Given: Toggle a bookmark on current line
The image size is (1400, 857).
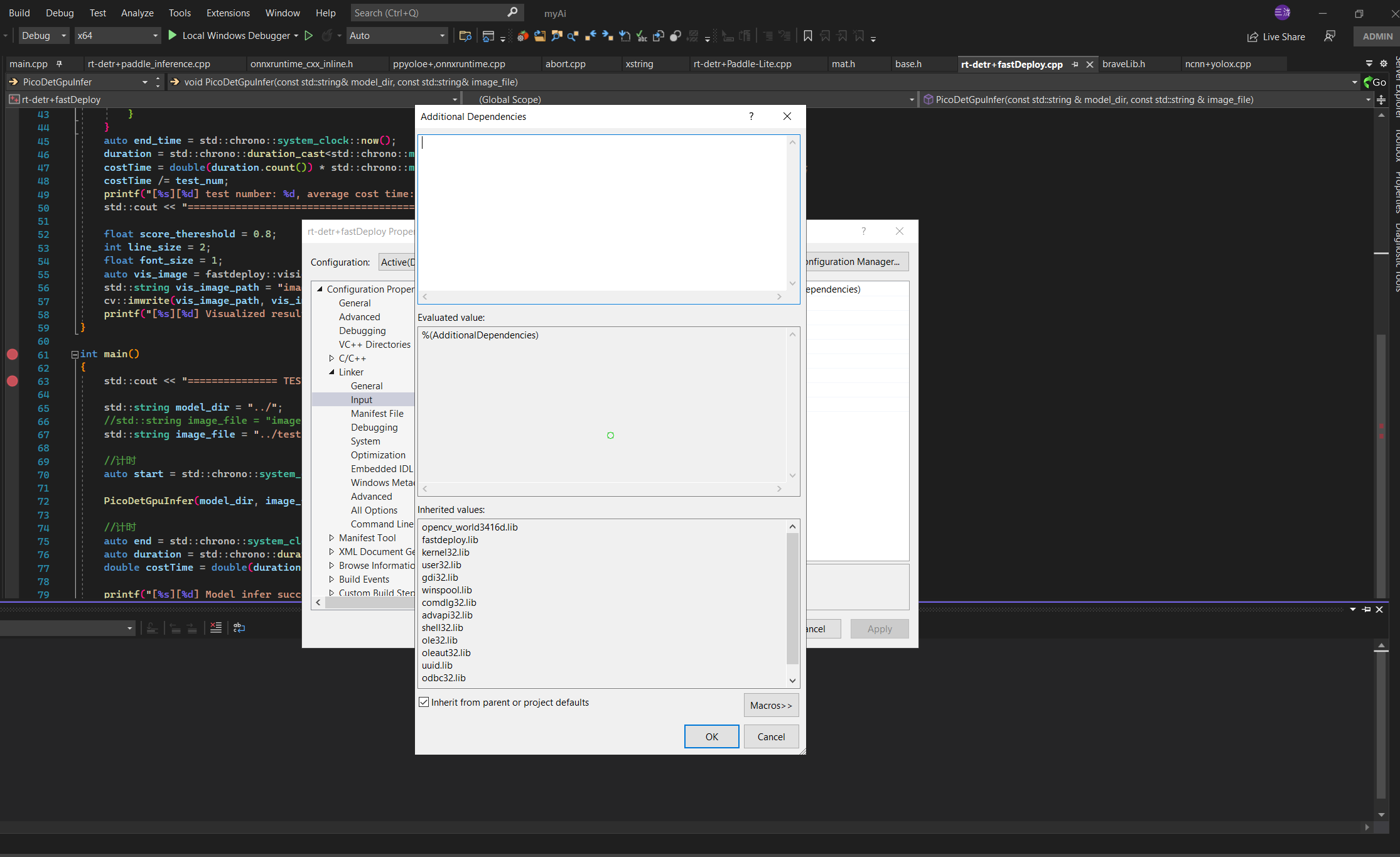Looking at the screenshot, I should click(x=808, y=36).
